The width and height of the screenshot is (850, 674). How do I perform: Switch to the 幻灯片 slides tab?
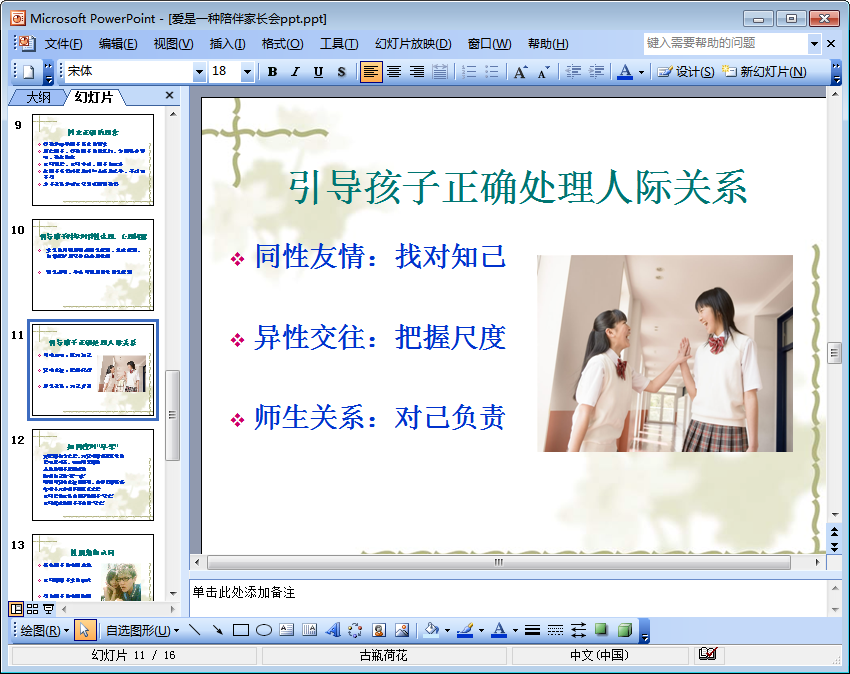coord(93,97)
